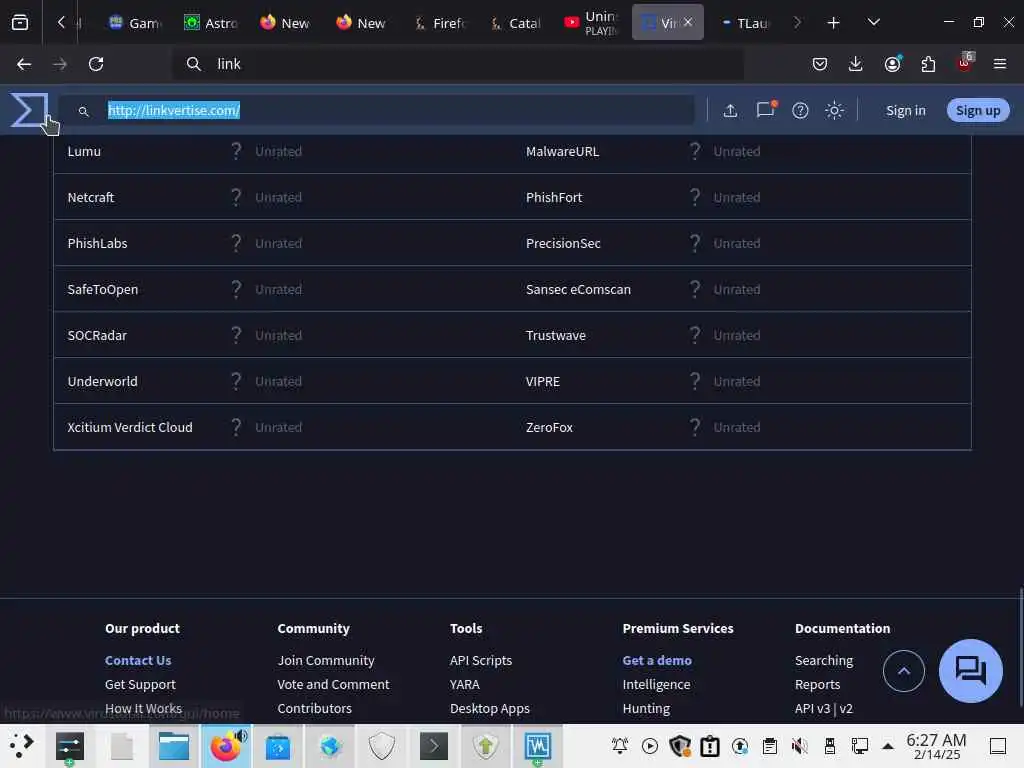Switch to the YouTube Unin playing tab
The width and height of the screenshot is (1024, 768).
point(590,23)
